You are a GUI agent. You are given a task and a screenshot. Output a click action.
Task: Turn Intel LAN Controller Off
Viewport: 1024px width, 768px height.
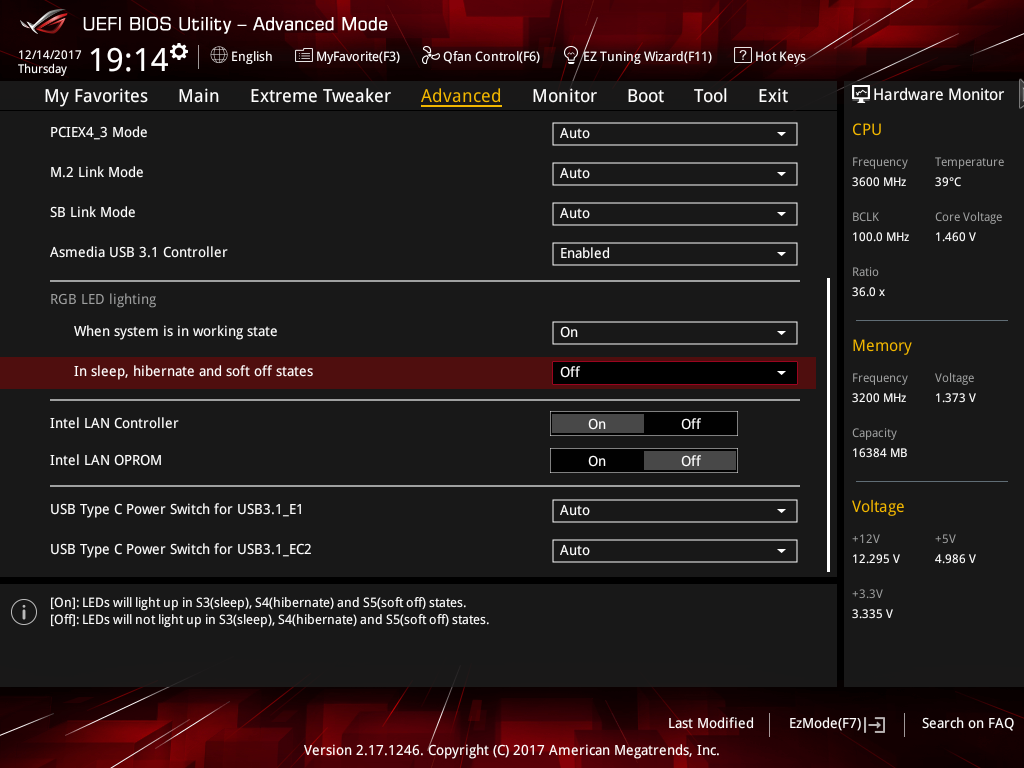point(690,424)
